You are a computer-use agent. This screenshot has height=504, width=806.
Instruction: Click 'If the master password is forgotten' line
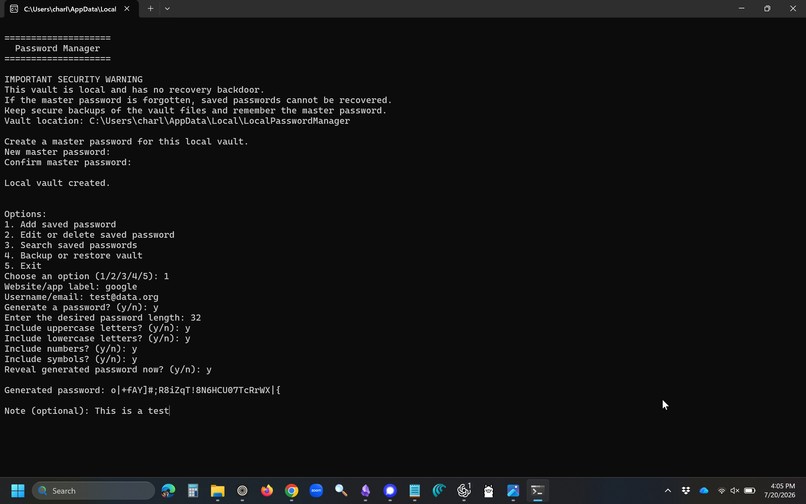198,100
